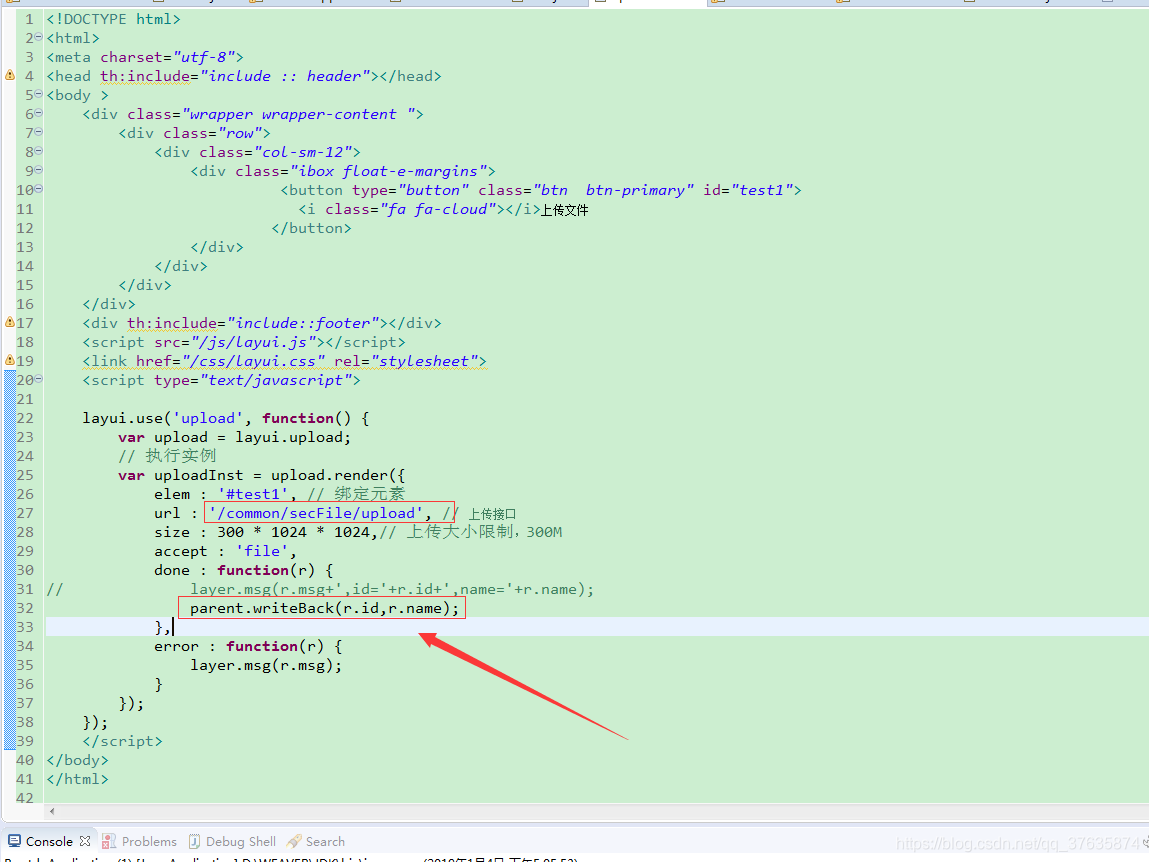Collapse the html element fold on line 2
The width and height of the screenshot is (1149, 862).
point(36,37)
